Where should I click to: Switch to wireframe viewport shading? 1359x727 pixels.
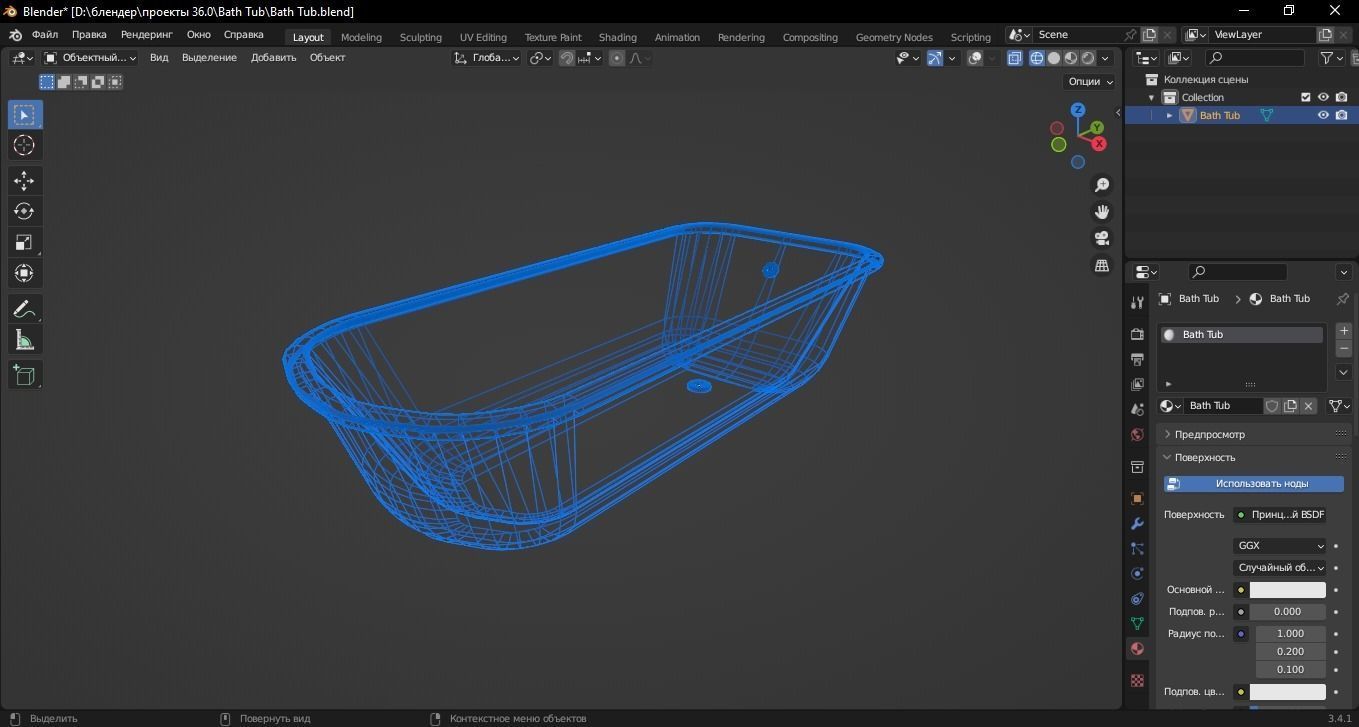[1037, 58]
